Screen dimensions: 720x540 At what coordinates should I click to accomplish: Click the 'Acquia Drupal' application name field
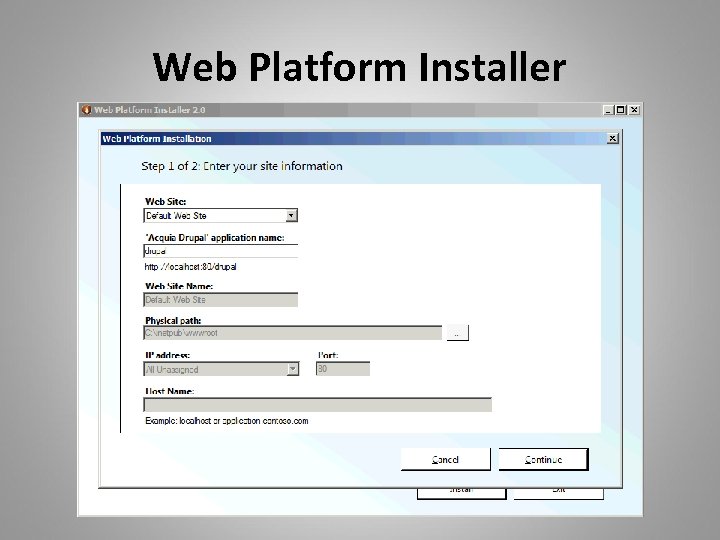(x=221, y=251)
